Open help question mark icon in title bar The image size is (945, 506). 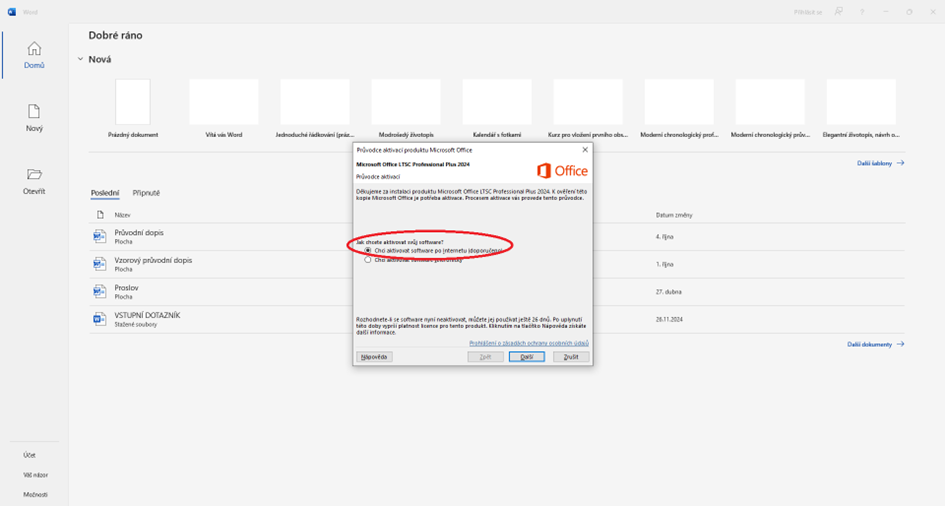coord(862,12)
